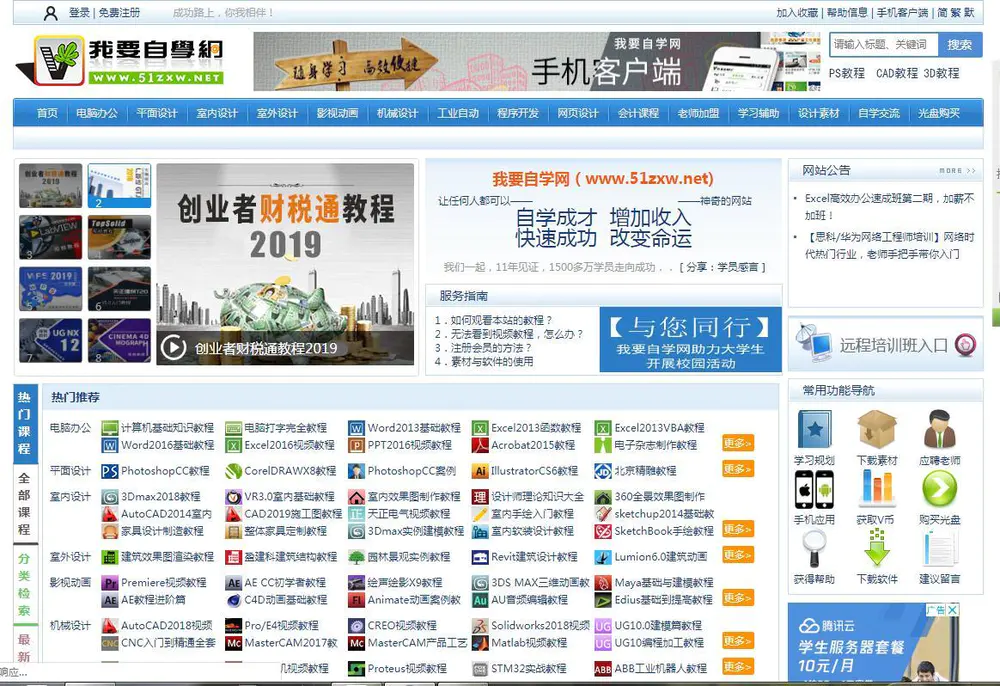
Task: Open the 学习规划 book icon
Action: point(814,430)
